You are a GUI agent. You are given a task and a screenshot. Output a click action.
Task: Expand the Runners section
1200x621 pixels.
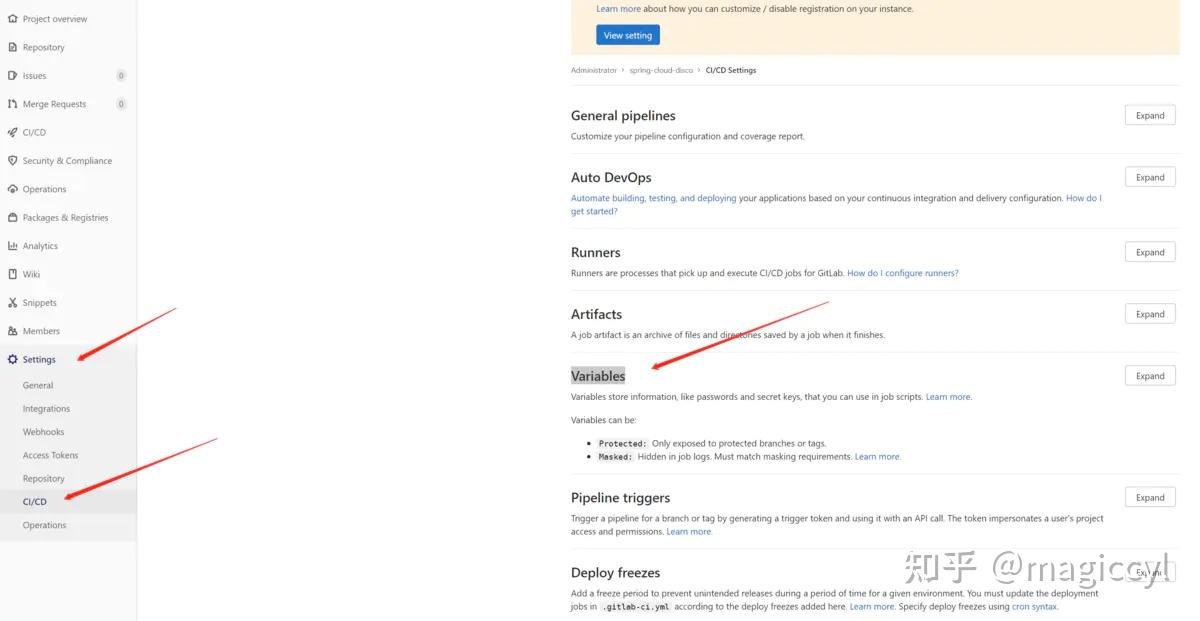click(1150, 252)
